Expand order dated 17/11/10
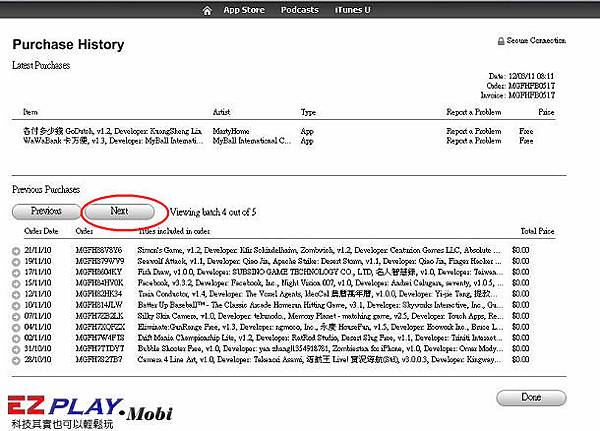 point(16,273)
